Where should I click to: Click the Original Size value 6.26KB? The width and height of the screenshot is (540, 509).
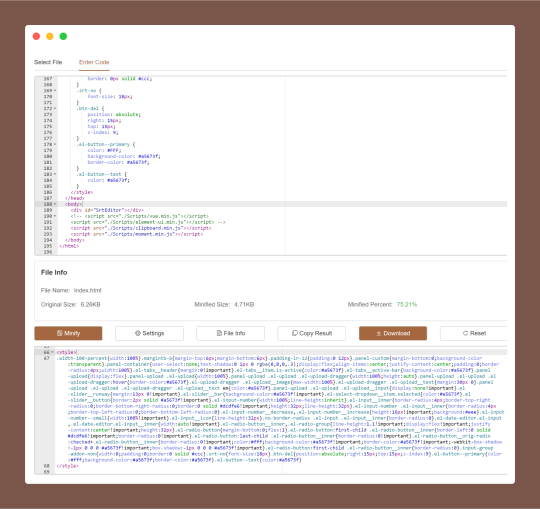pyautogui.click(x=91, y=304)
